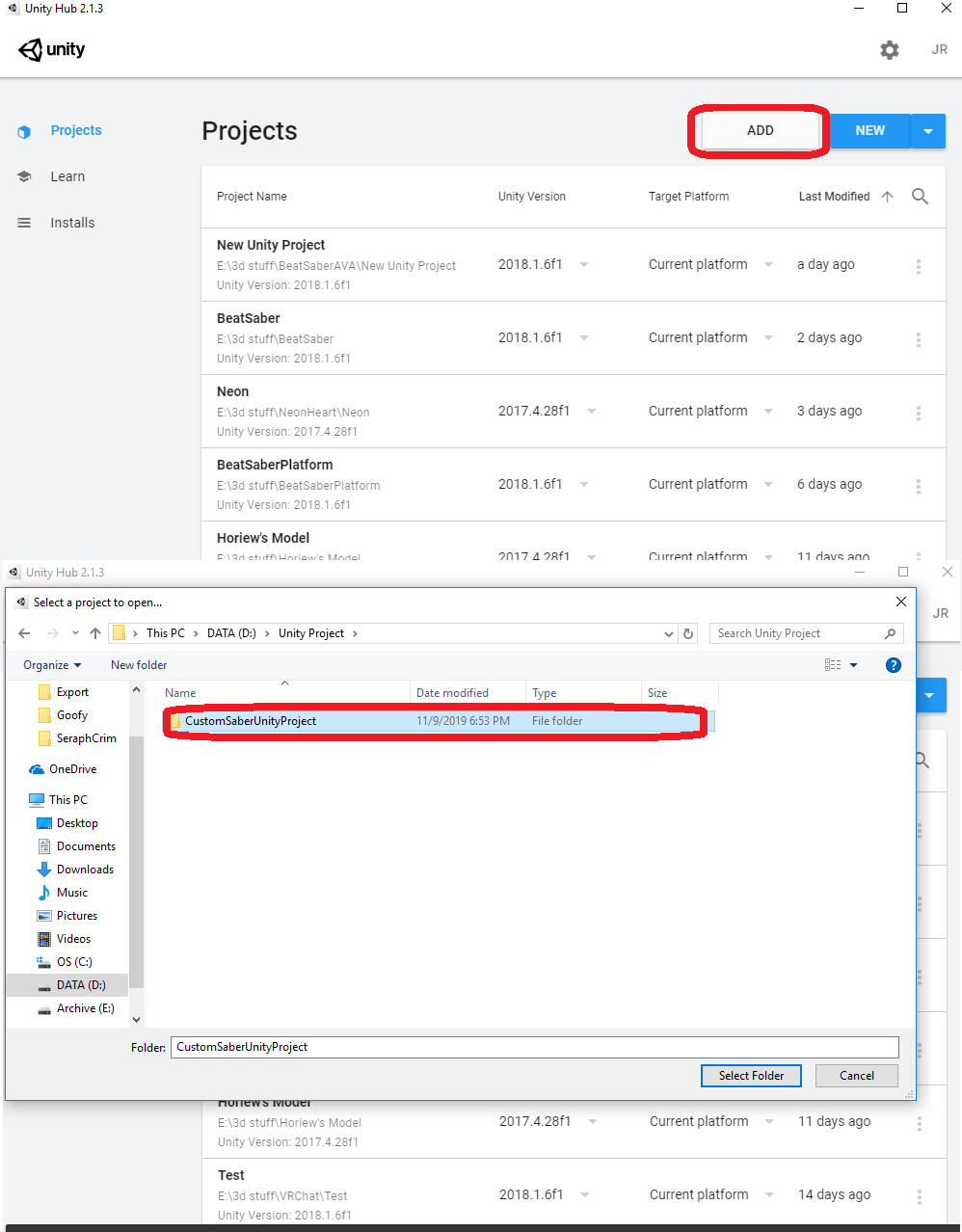Click the Help icon in file dialog
Image resolution: width=962 pixels, height=1232 pixels.
[893, 665]
